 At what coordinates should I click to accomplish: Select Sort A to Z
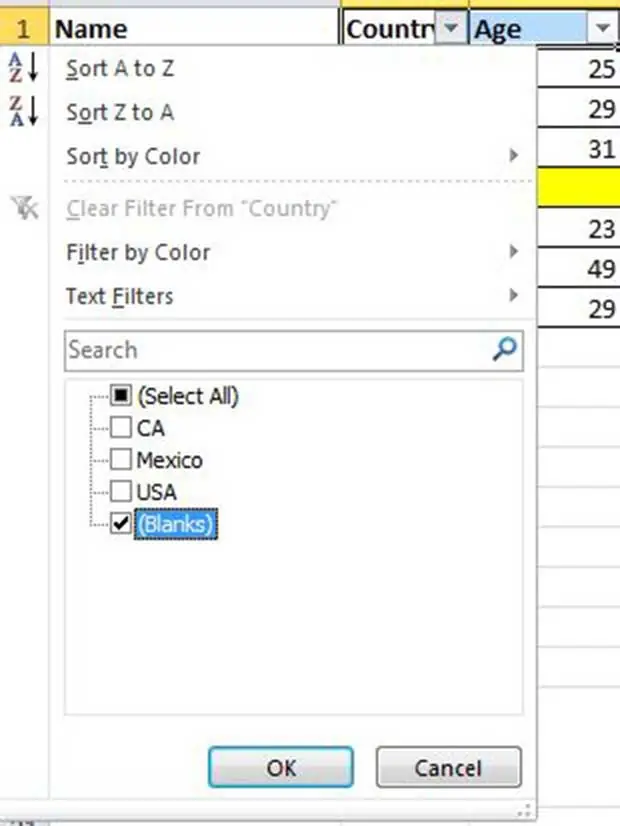[x=118, y=69]
